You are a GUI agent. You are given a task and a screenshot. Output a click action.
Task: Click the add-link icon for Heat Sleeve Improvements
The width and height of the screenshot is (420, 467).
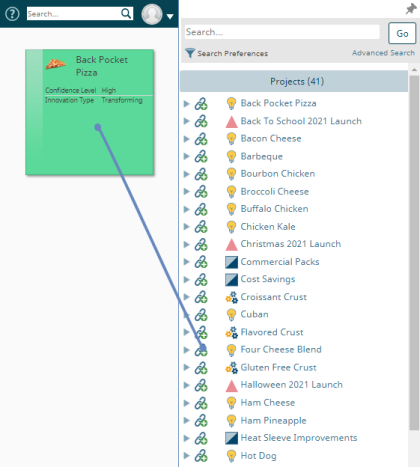[x=201, y=438]
